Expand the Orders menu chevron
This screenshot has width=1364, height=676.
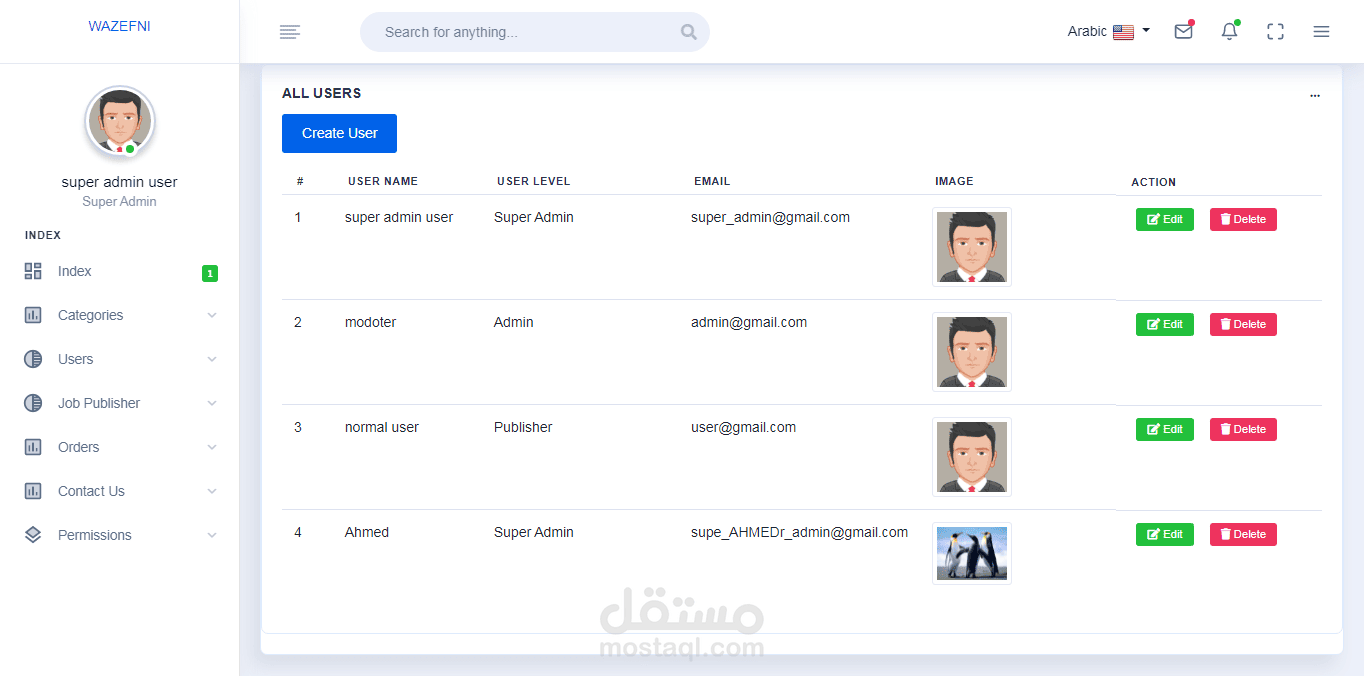[x=212, y=447]
